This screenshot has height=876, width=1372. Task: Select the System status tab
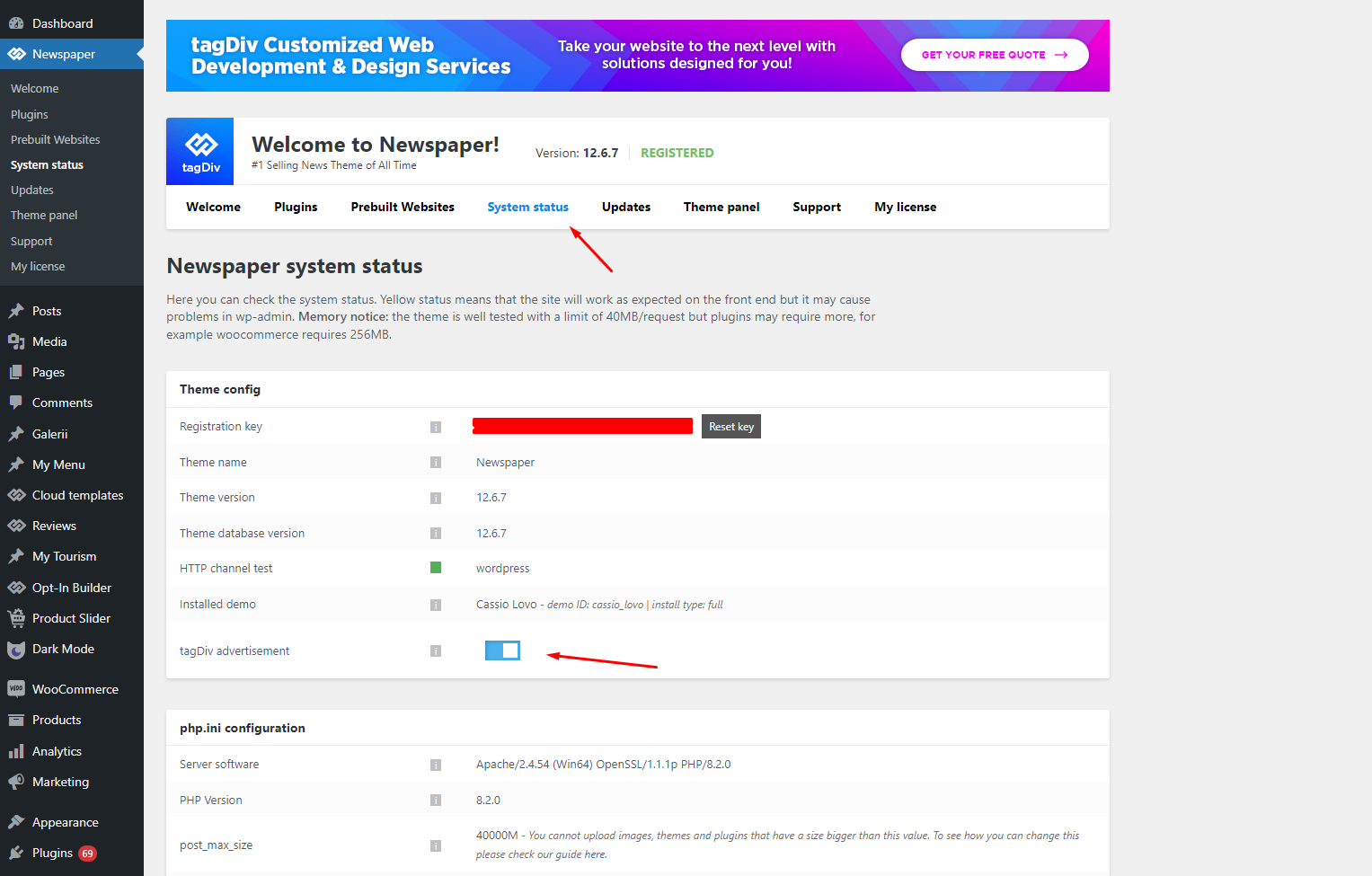pyautogui.click(x=527, y=207)
